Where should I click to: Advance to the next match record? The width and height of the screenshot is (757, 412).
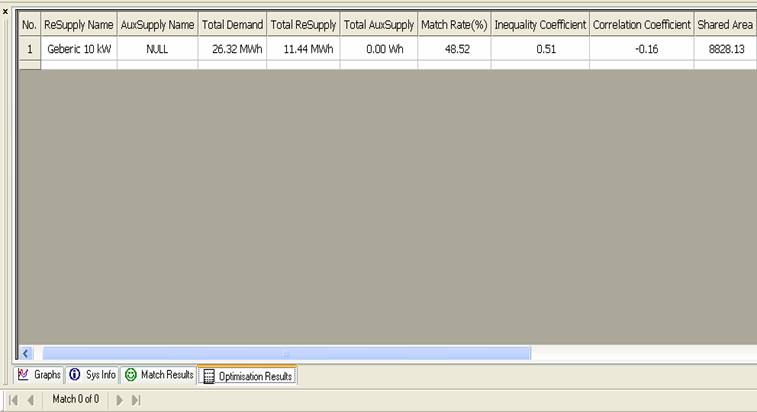coord(120,400)
